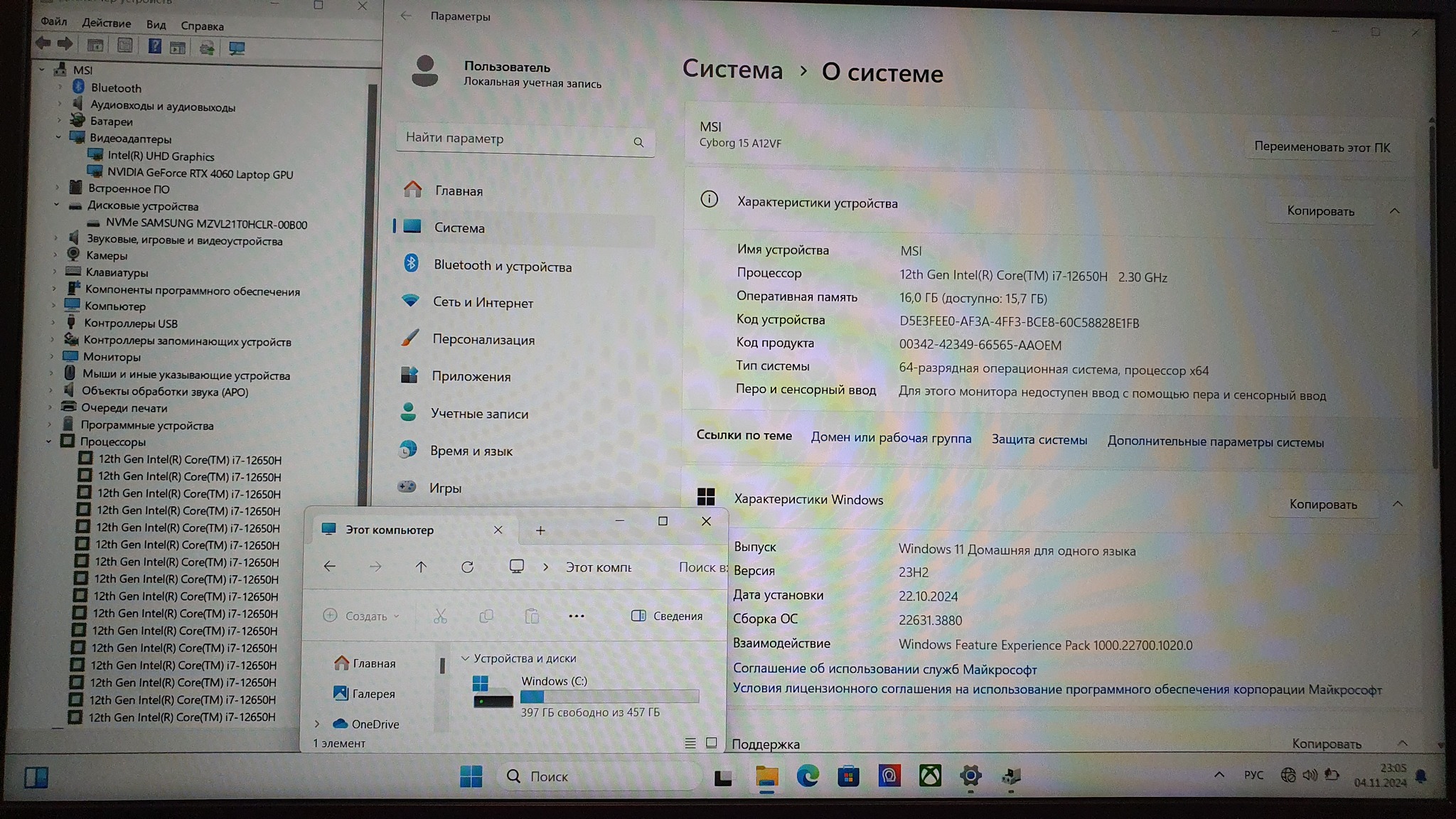The height and width of the screenshot is (819, 1456).
Task: Click the help icon in Device Manager toolbar
Action: [154, 47]
